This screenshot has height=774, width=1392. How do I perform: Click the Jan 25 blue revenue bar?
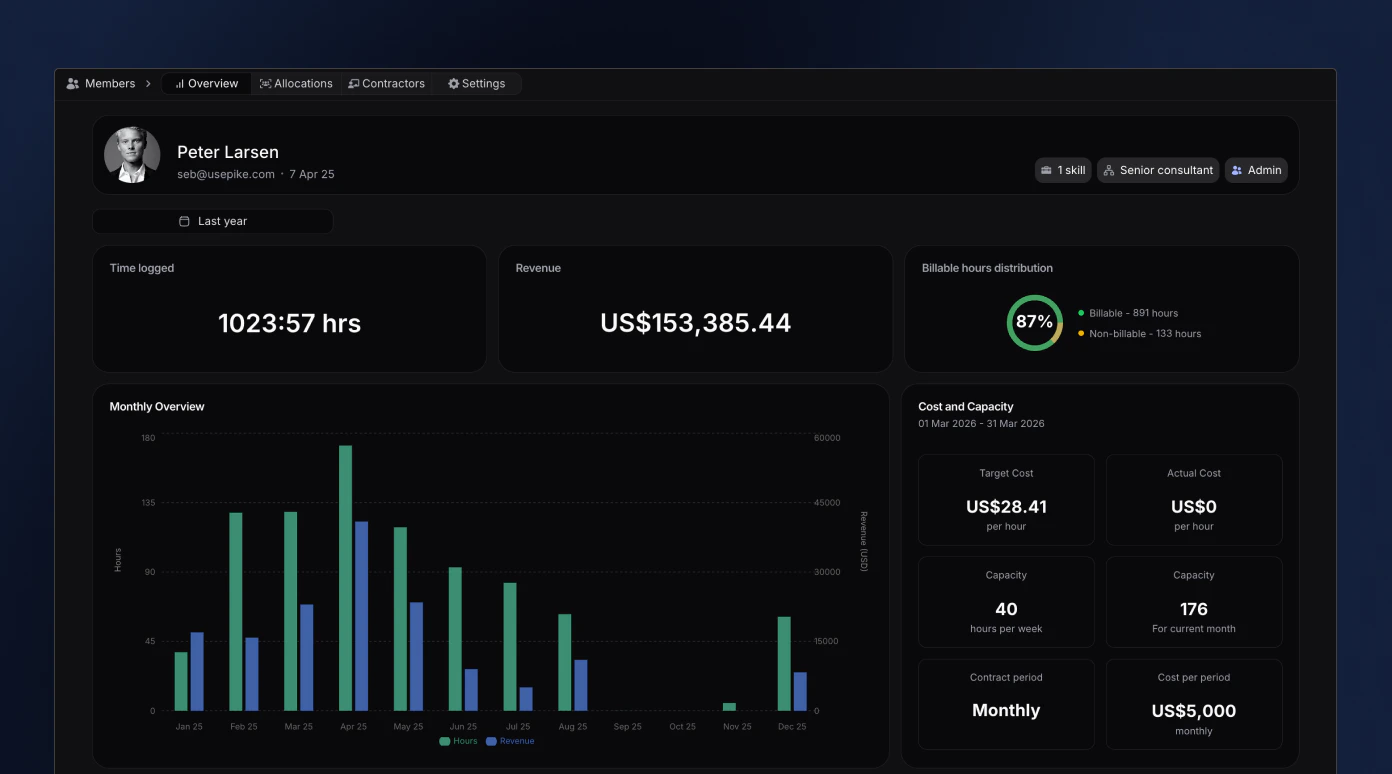[197, 672]
